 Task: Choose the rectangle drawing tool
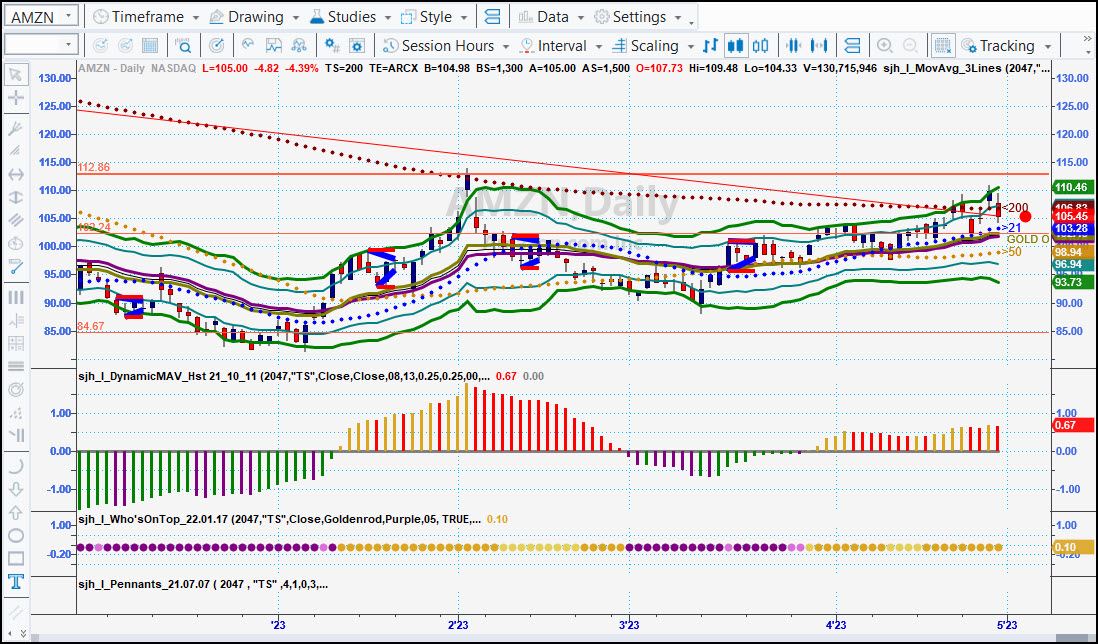pos(15,559)
